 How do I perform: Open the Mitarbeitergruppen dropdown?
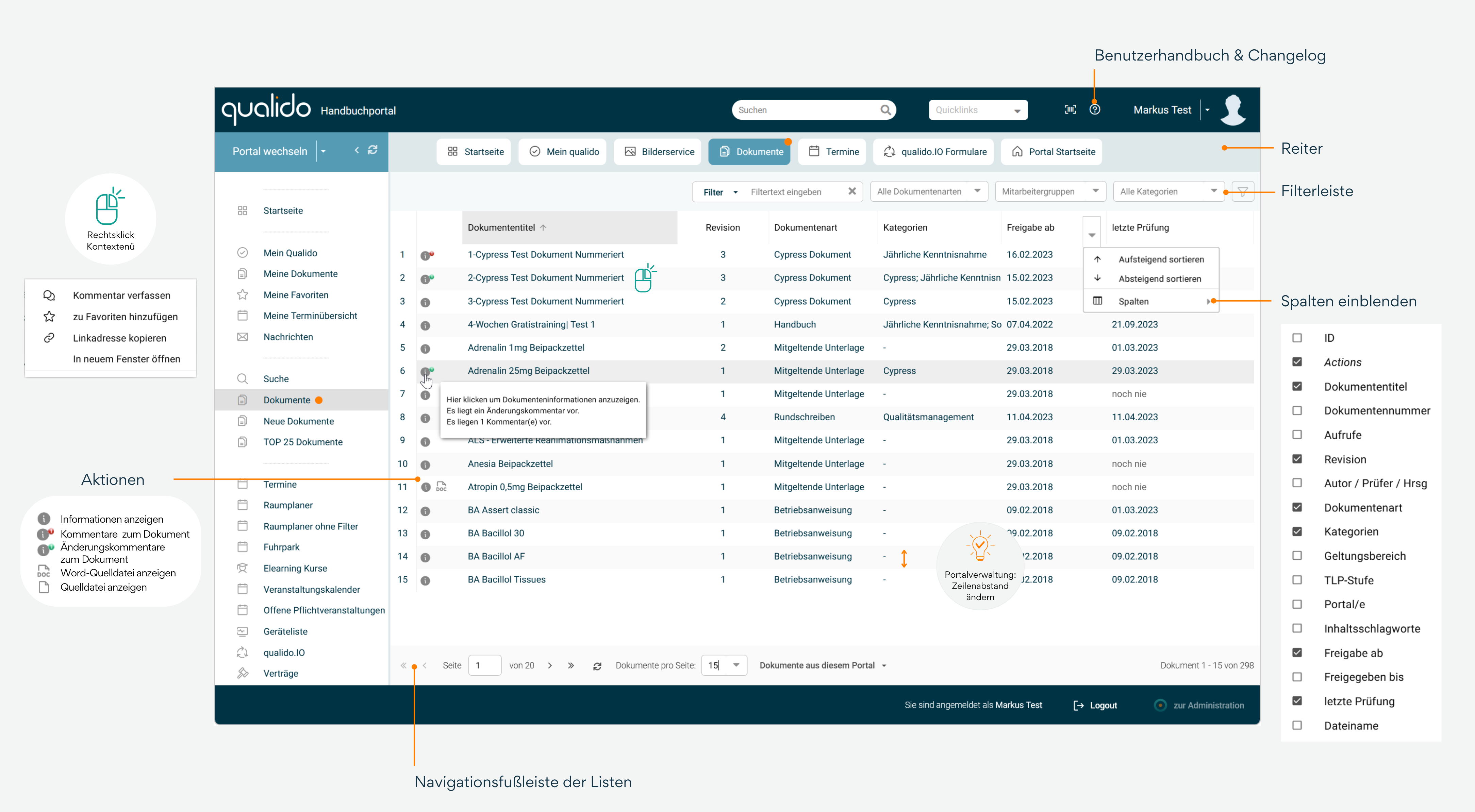point(1050,192)
